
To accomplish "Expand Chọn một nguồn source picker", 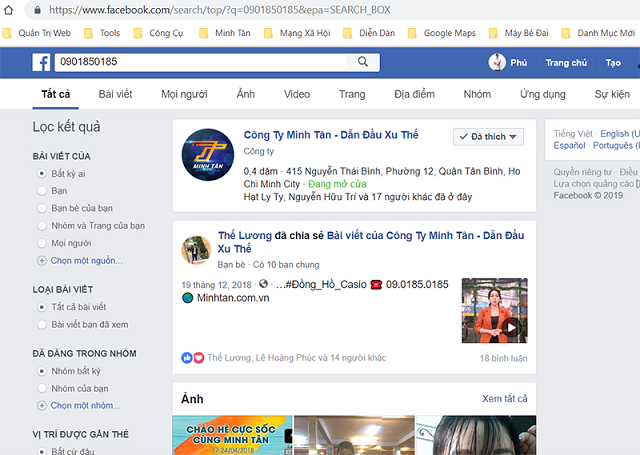I will click(x=87, y=261).
